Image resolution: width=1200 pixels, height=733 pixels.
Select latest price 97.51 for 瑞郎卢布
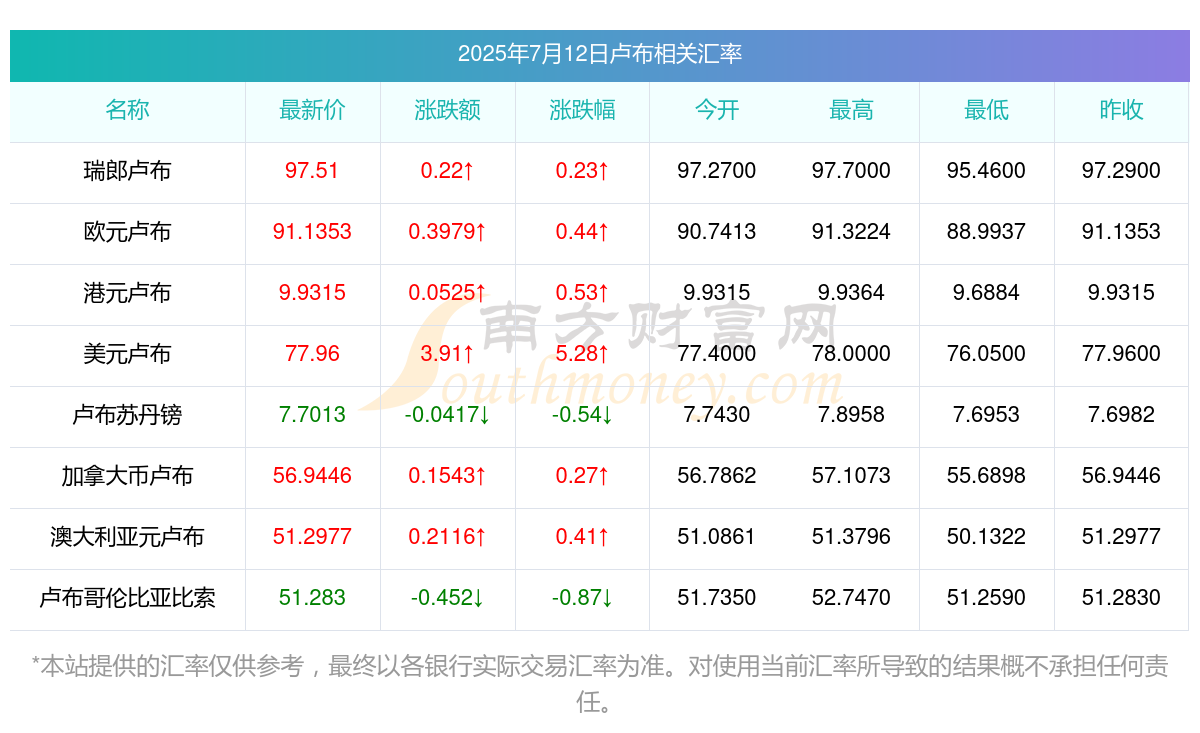pyautogui.click(x=312, y=171)
